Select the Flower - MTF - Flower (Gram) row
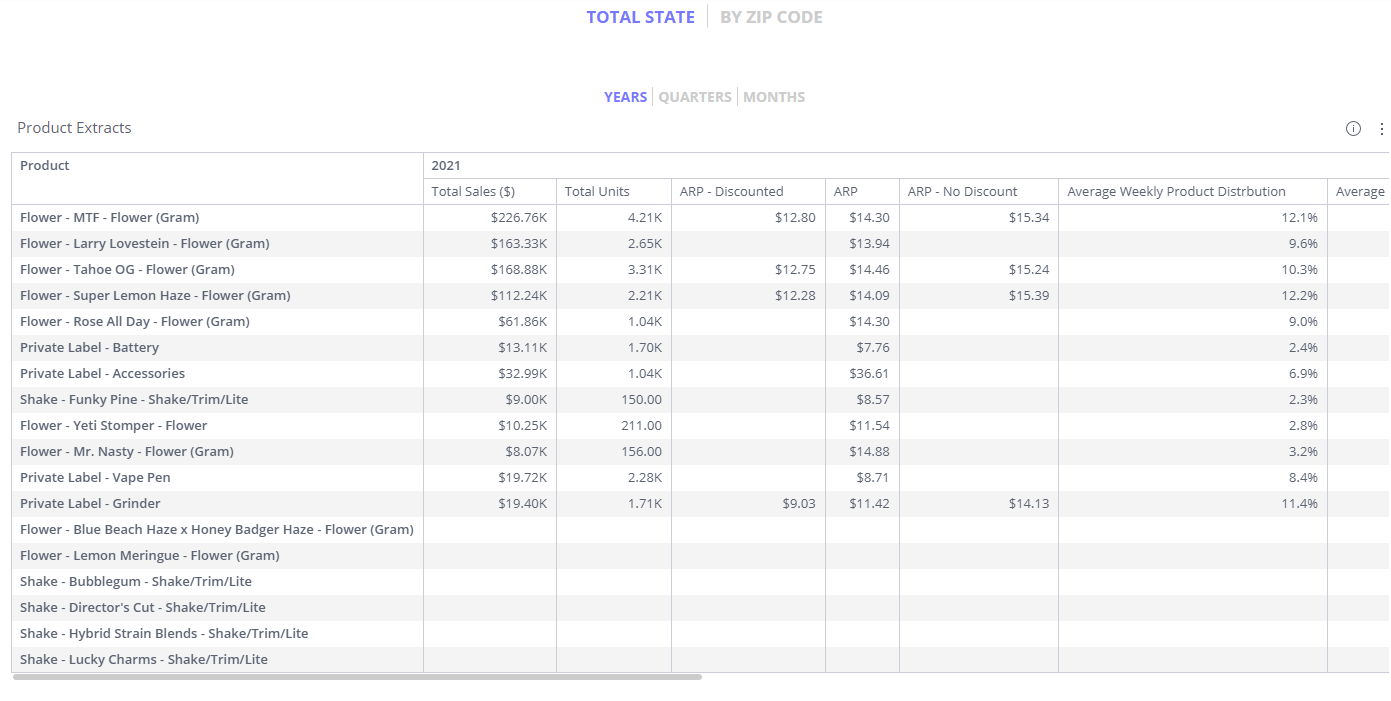 [109, 217]
